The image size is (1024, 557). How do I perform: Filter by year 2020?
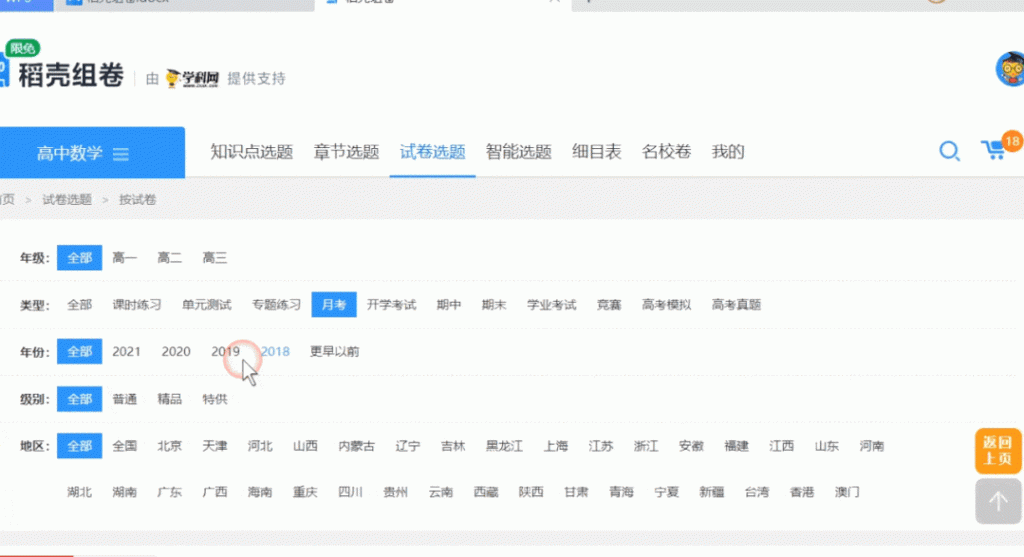click(x=176, y=351)
